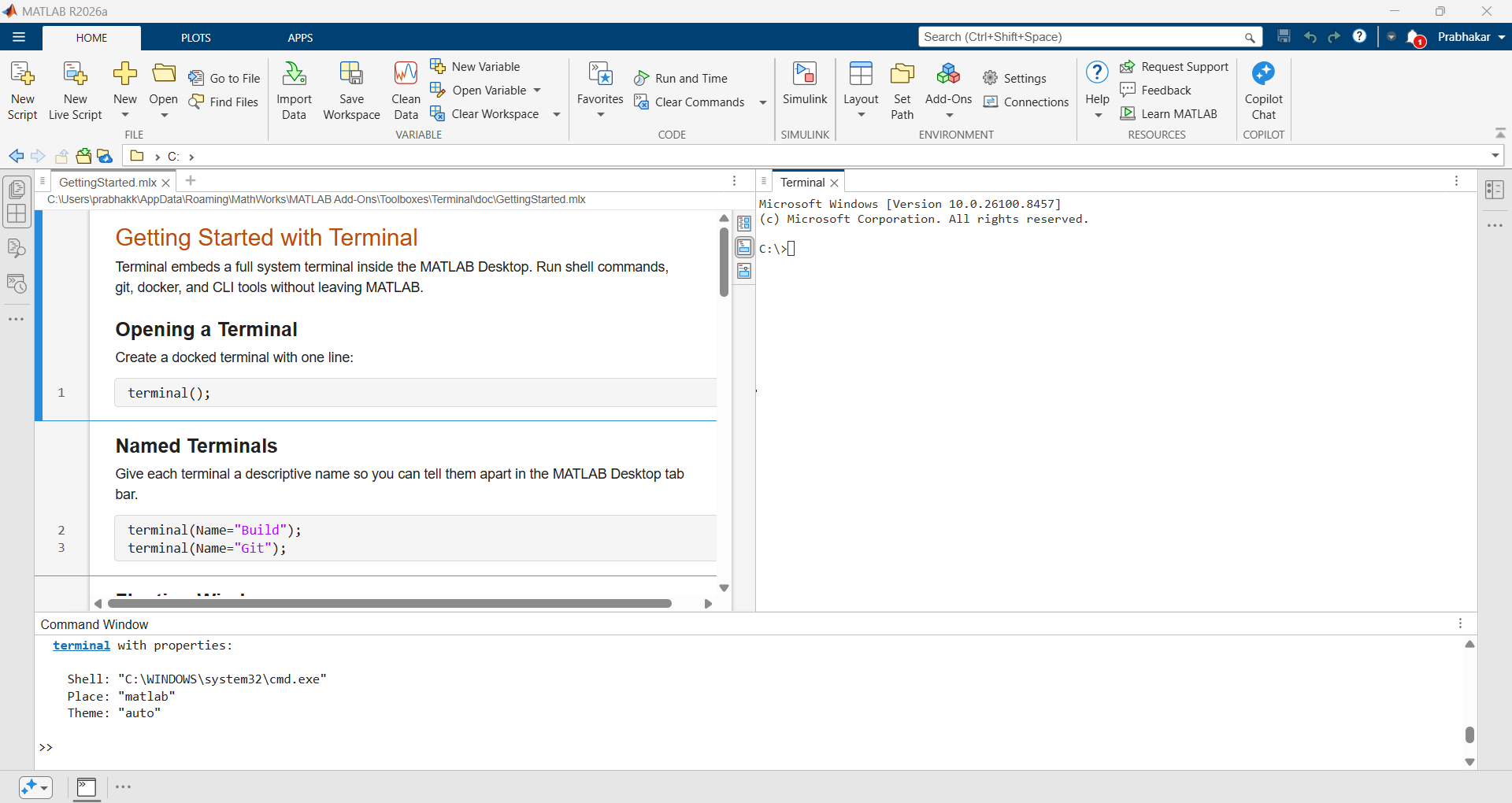
Task: Click the save icon in quick access bar
Action: [1284, 36]
